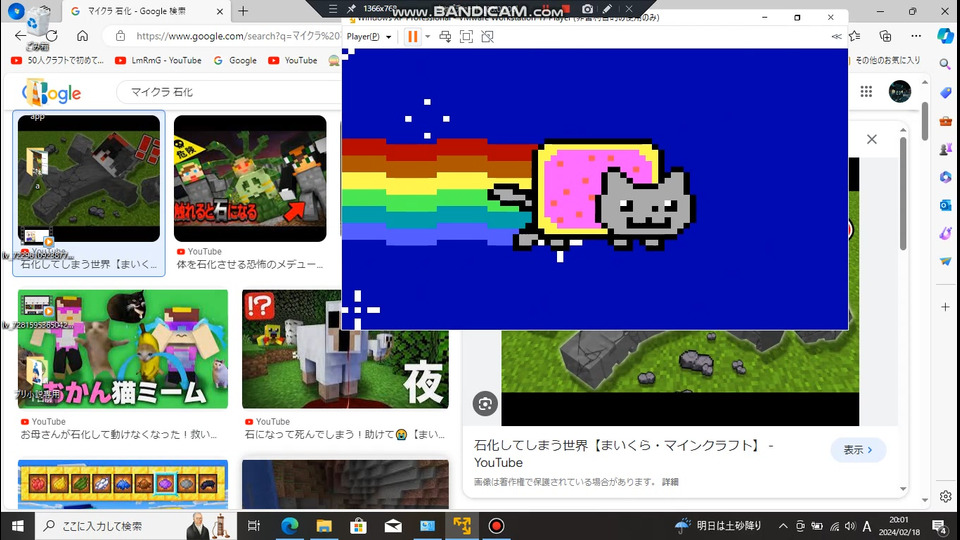
Task: Open a new Edge tab
Action: point(243,11)
